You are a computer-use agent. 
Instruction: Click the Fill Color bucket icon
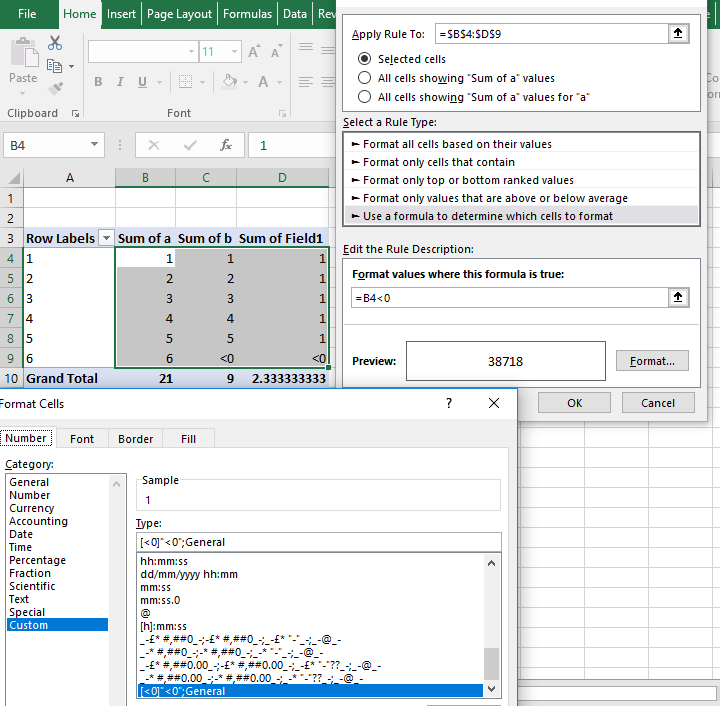[x=229, y=82]
